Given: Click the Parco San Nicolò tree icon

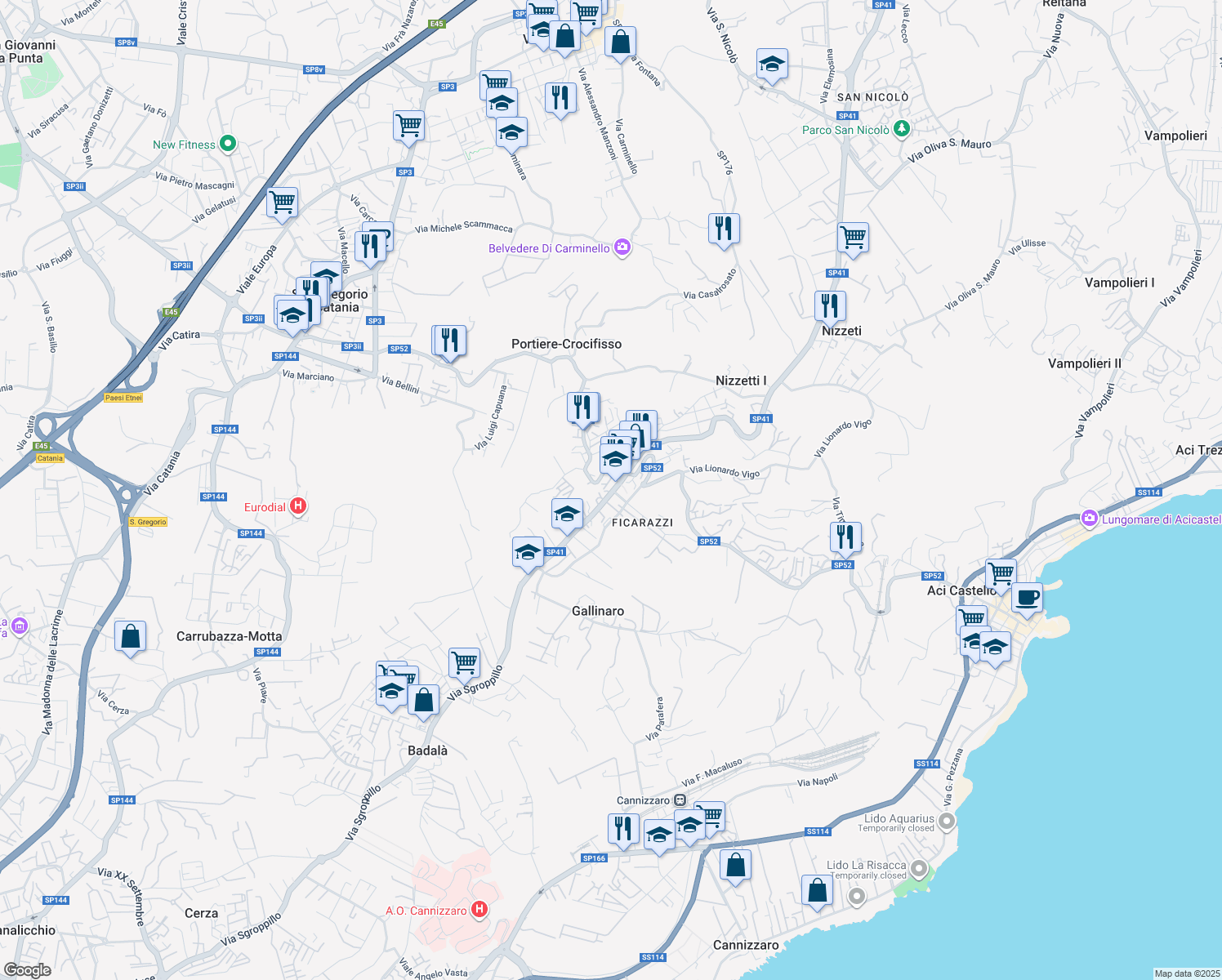Looking at the screenshot, I should 902,129.
